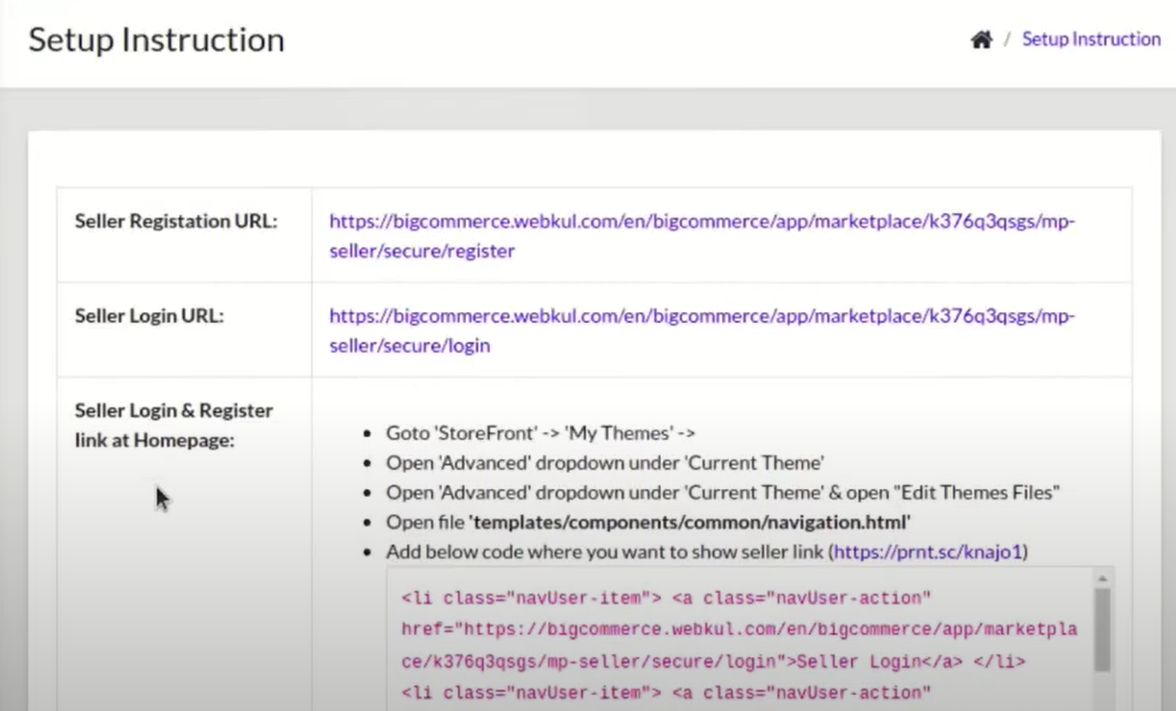Click the code box scroll up arrow
Image resolution: width=1176 pixels, height=711 pixels.
pos(1102,578)
